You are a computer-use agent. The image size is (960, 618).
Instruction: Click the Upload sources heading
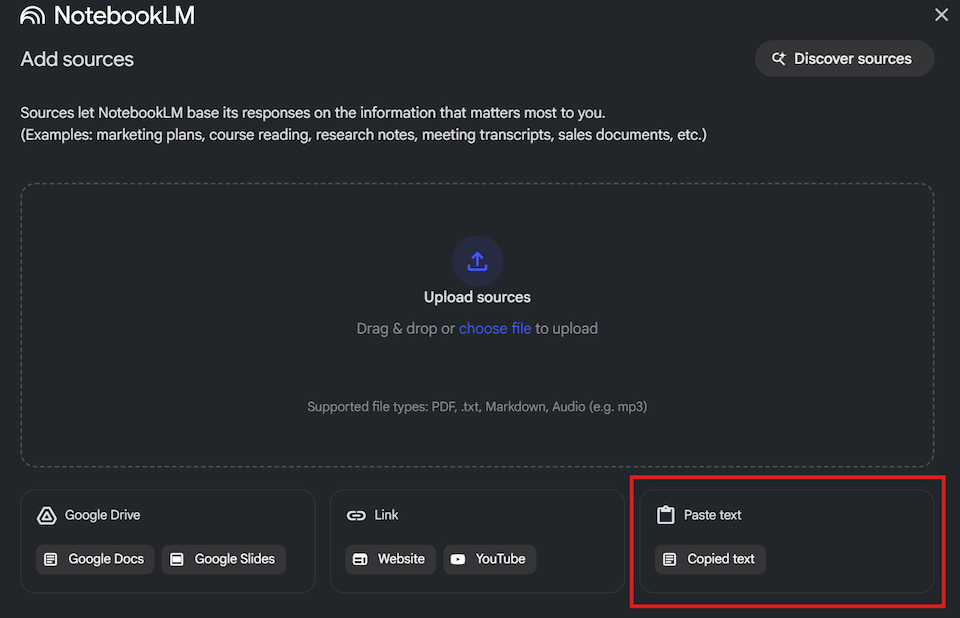coord(477,297)
